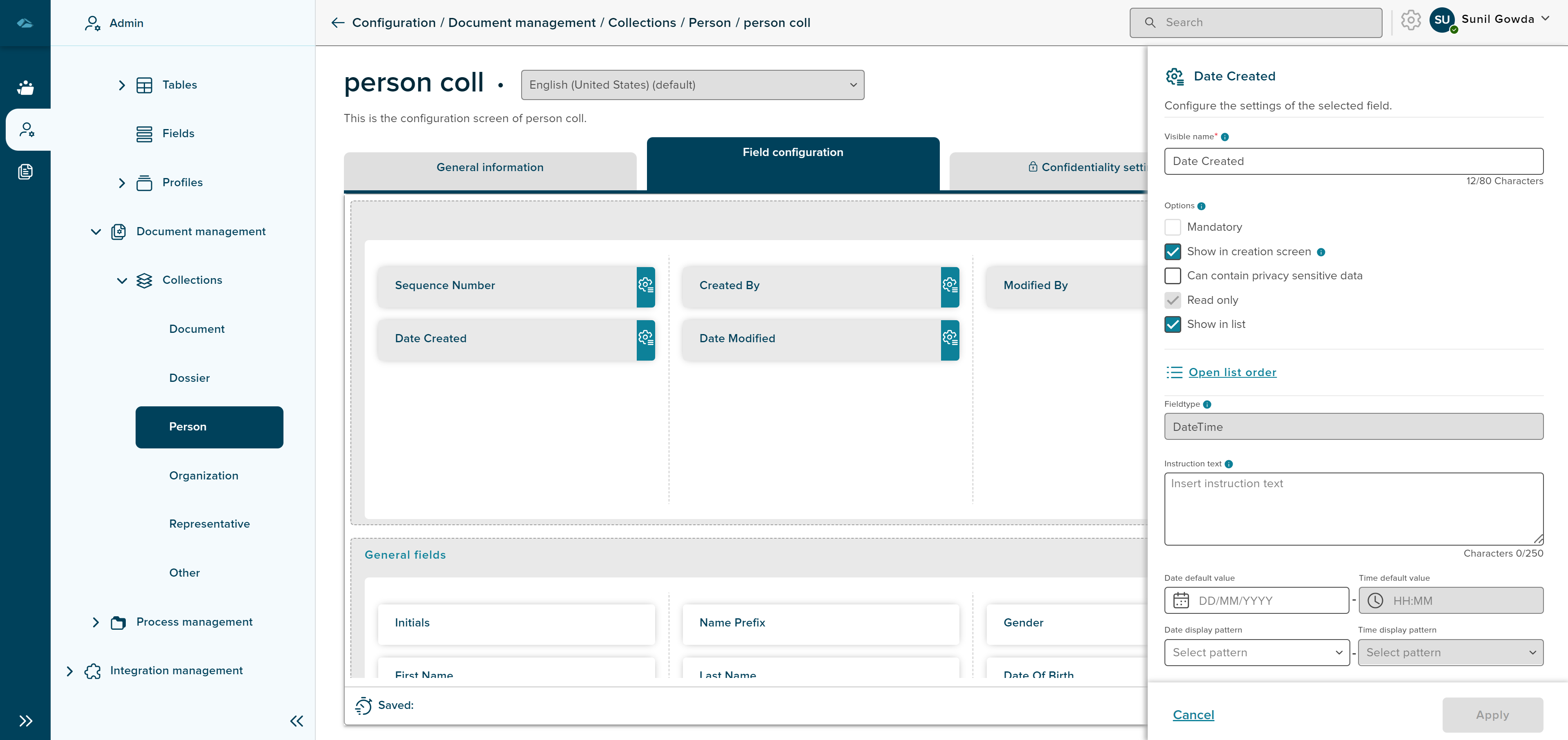This screenshot has height=740, width=1568.
Task: Open global settings gear near user avatar
Action: [x=1410, y=21]
